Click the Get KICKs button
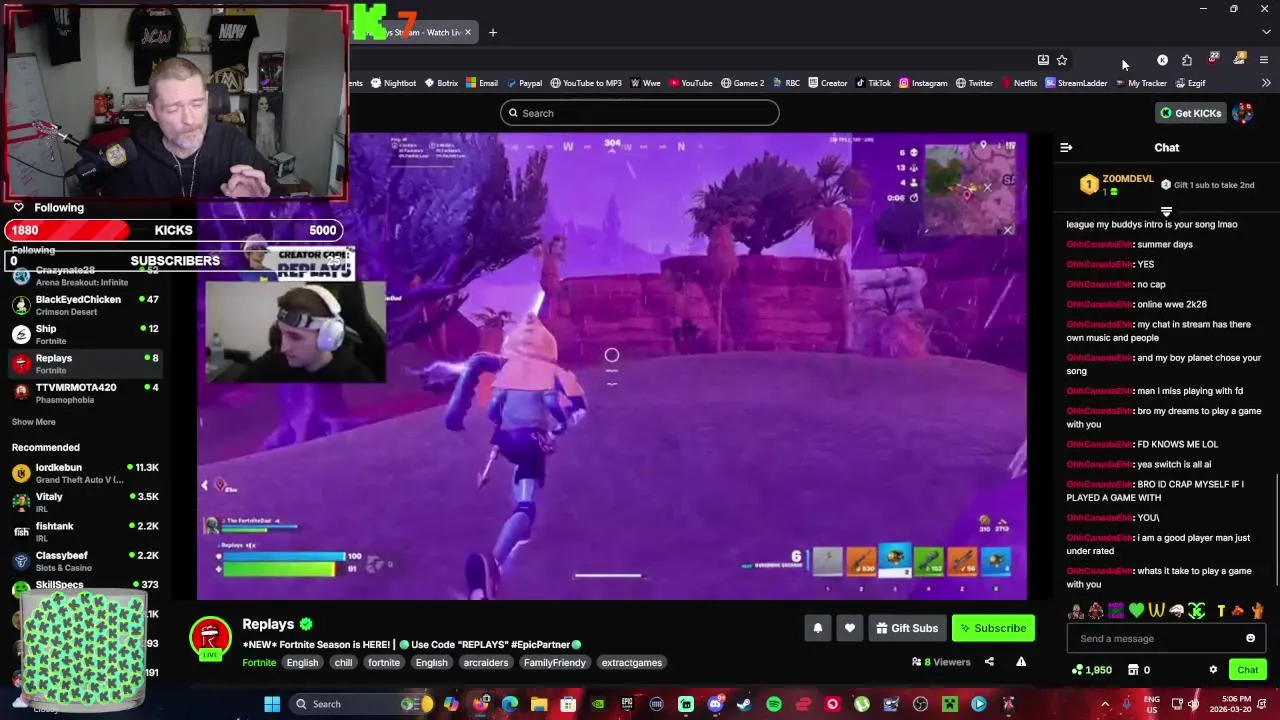 tap(1190, 113)
